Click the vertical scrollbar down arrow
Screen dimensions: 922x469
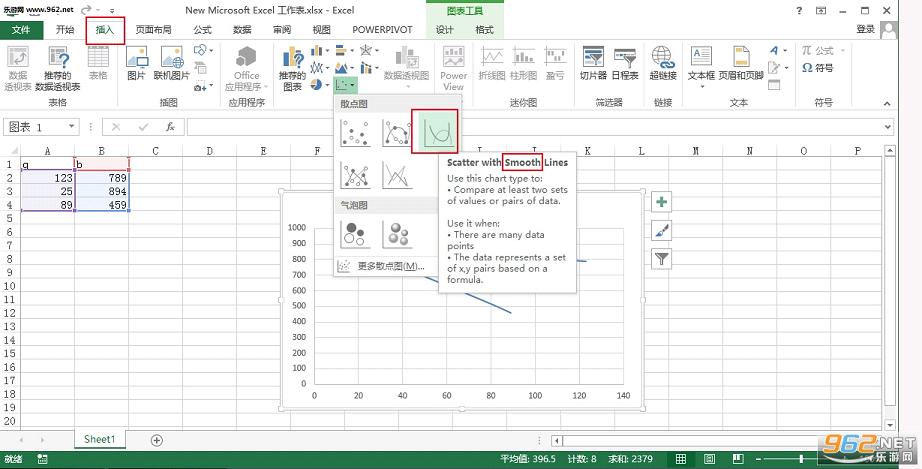(x=890, y=424)
